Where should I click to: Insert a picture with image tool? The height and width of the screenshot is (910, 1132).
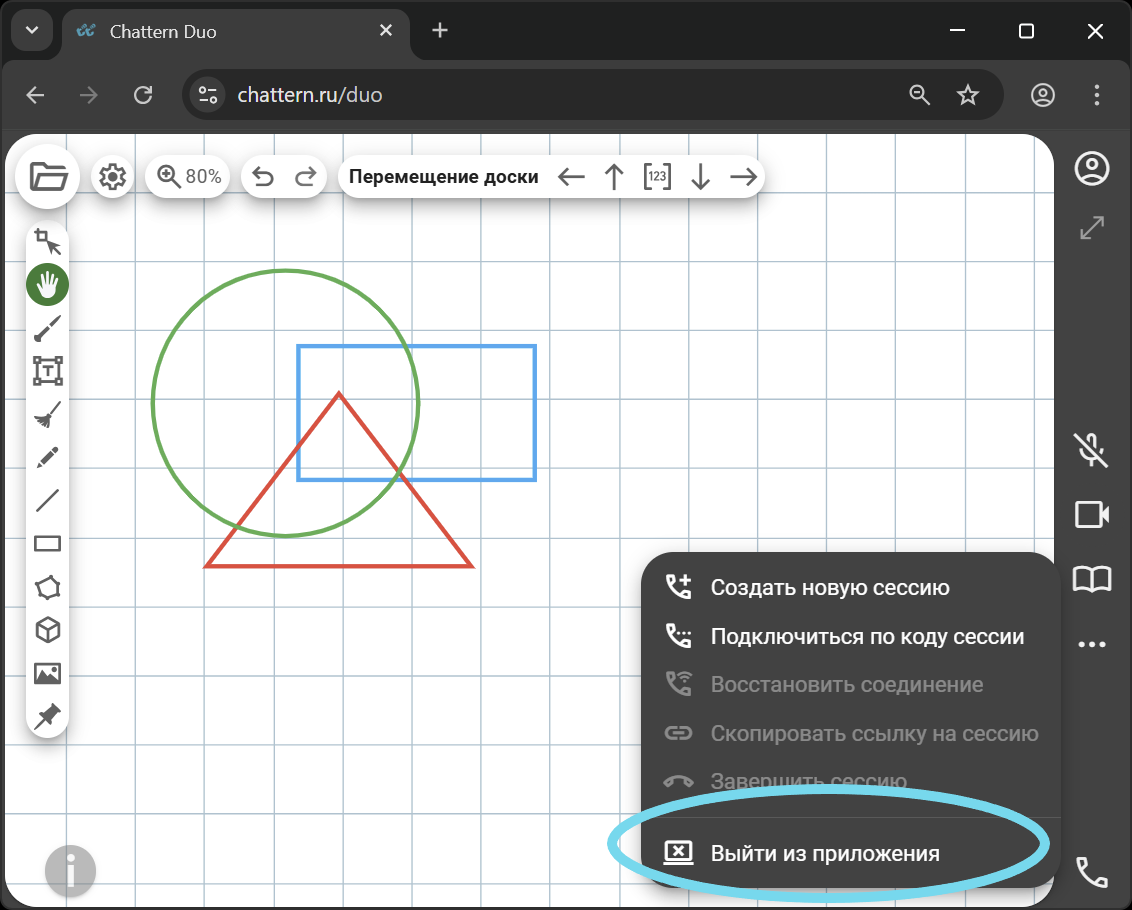47,673
